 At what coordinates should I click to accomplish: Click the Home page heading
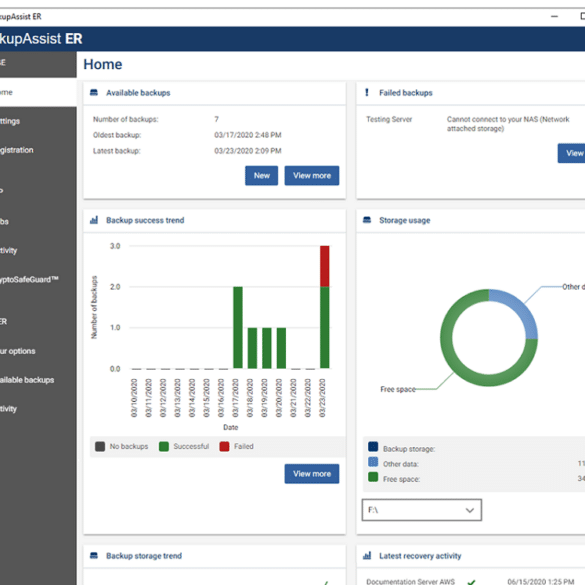pos(103,64)
